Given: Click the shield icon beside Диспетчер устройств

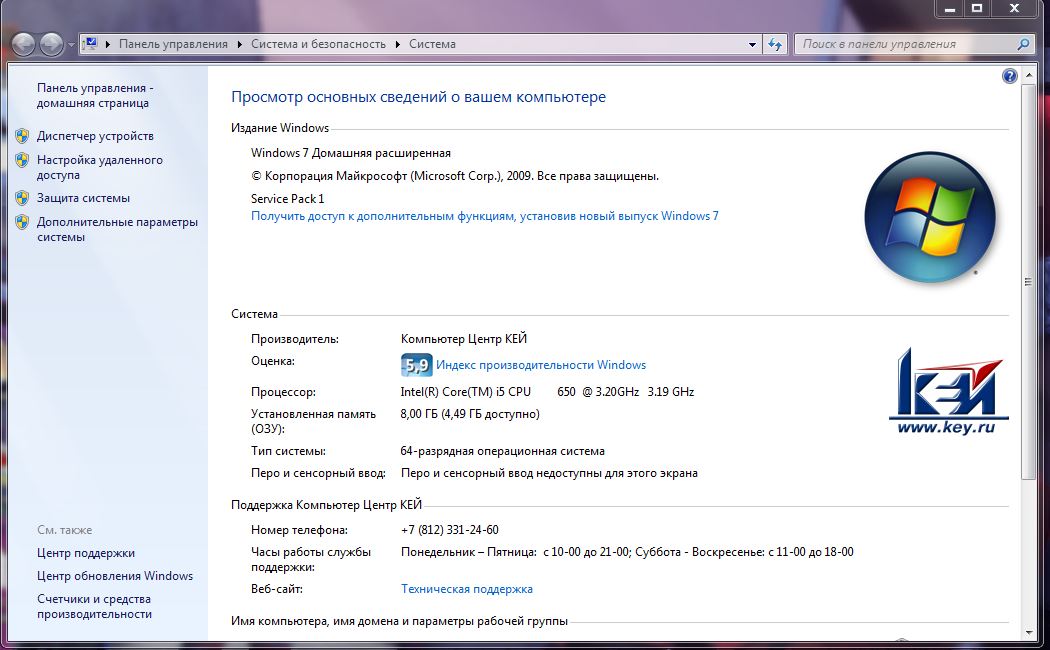Looking at the screenshot, I should coord(22,136).
